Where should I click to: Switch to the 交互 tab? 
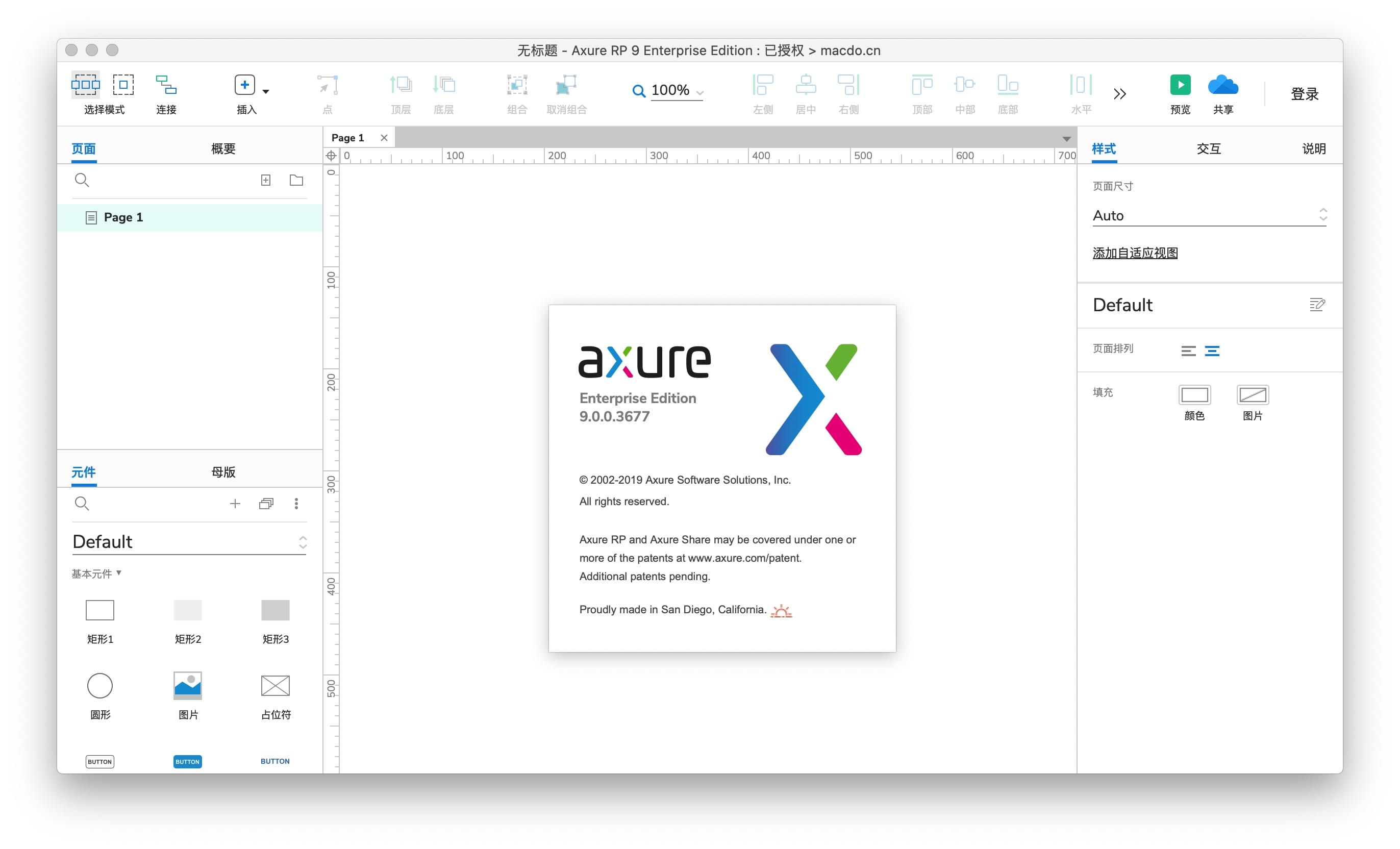tap(1208, 149)
